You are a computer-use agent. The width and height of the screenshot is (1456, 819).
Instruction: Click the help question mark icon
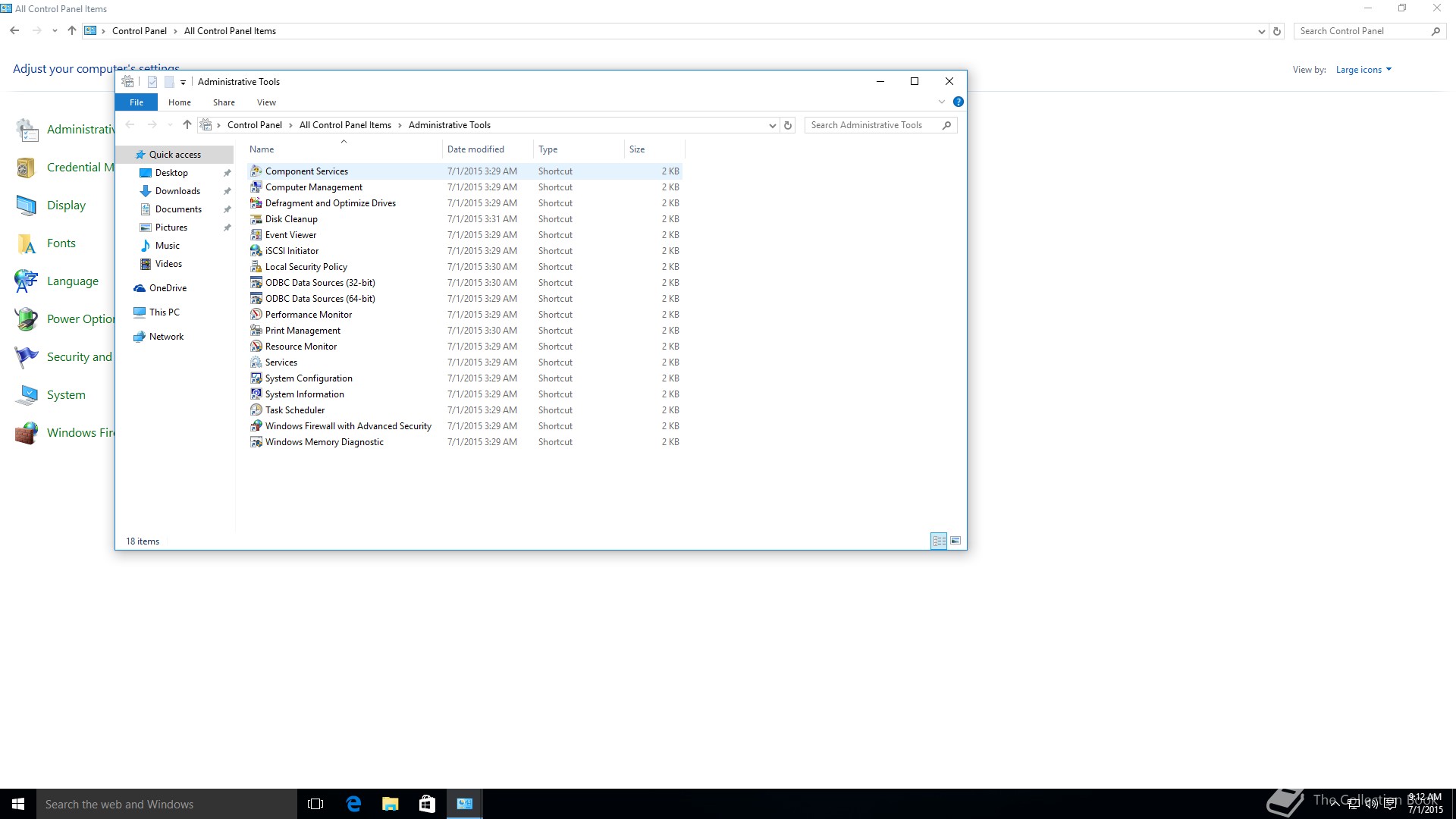958,102
